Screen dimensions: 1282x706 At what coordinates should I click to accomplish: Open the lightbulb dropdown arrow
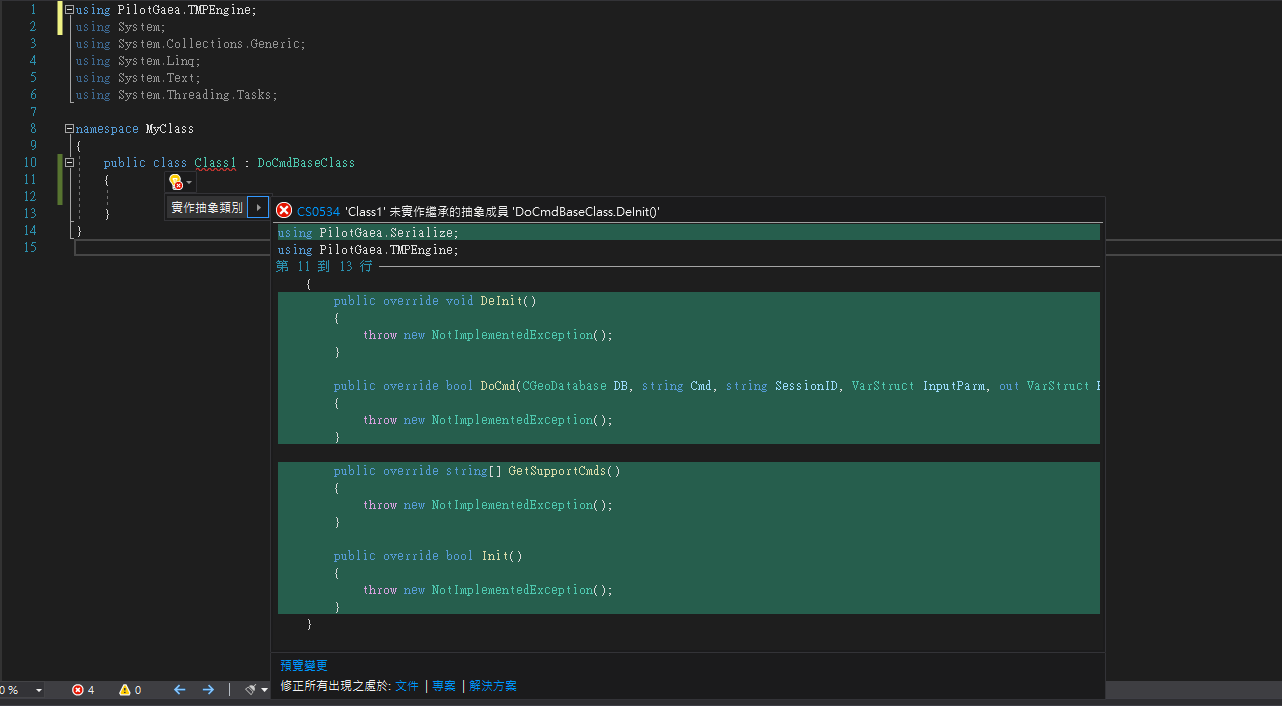coord(187,183)
